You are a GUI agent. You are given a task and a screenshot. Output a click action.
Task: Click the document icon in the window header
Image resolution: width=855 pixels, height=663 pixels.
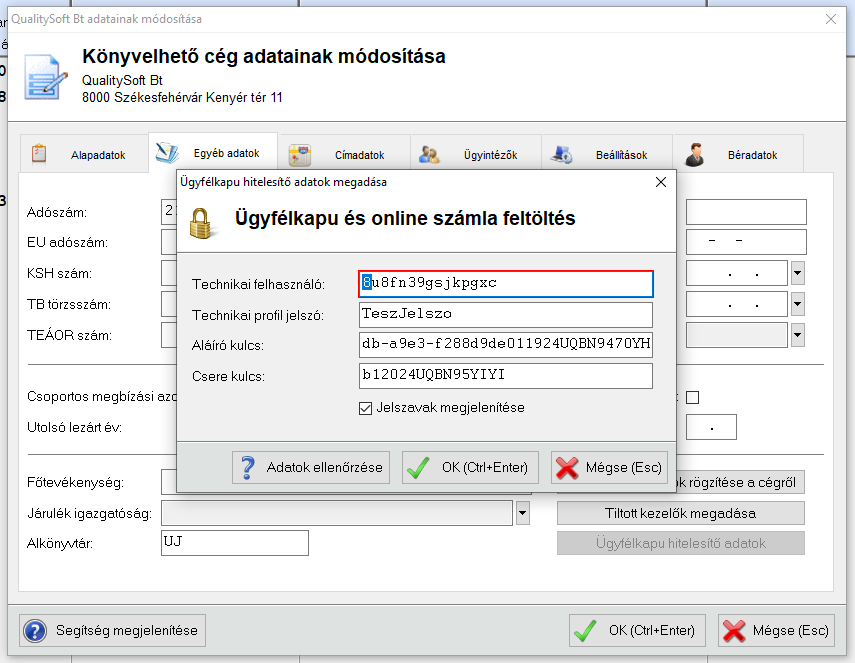tap(46, 75)
